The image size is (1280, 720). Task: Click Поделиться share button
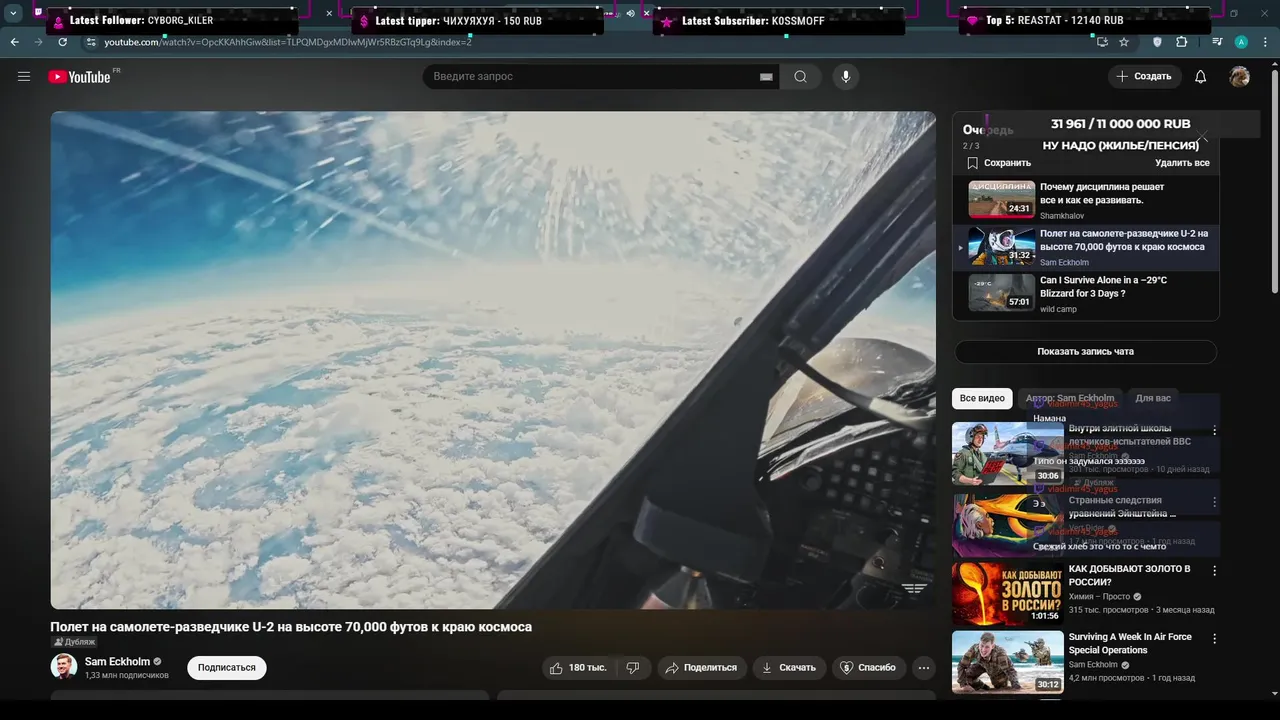click(701, 667)
